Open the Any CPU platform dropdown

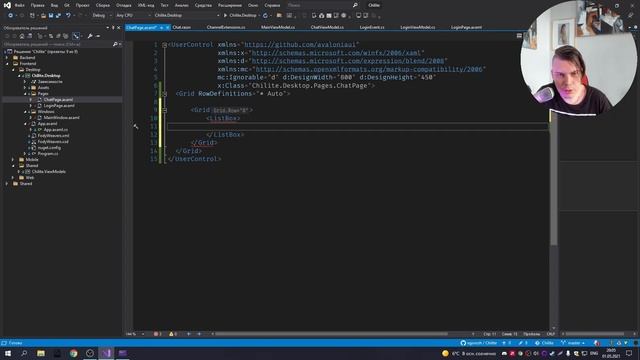coord(133,16)
